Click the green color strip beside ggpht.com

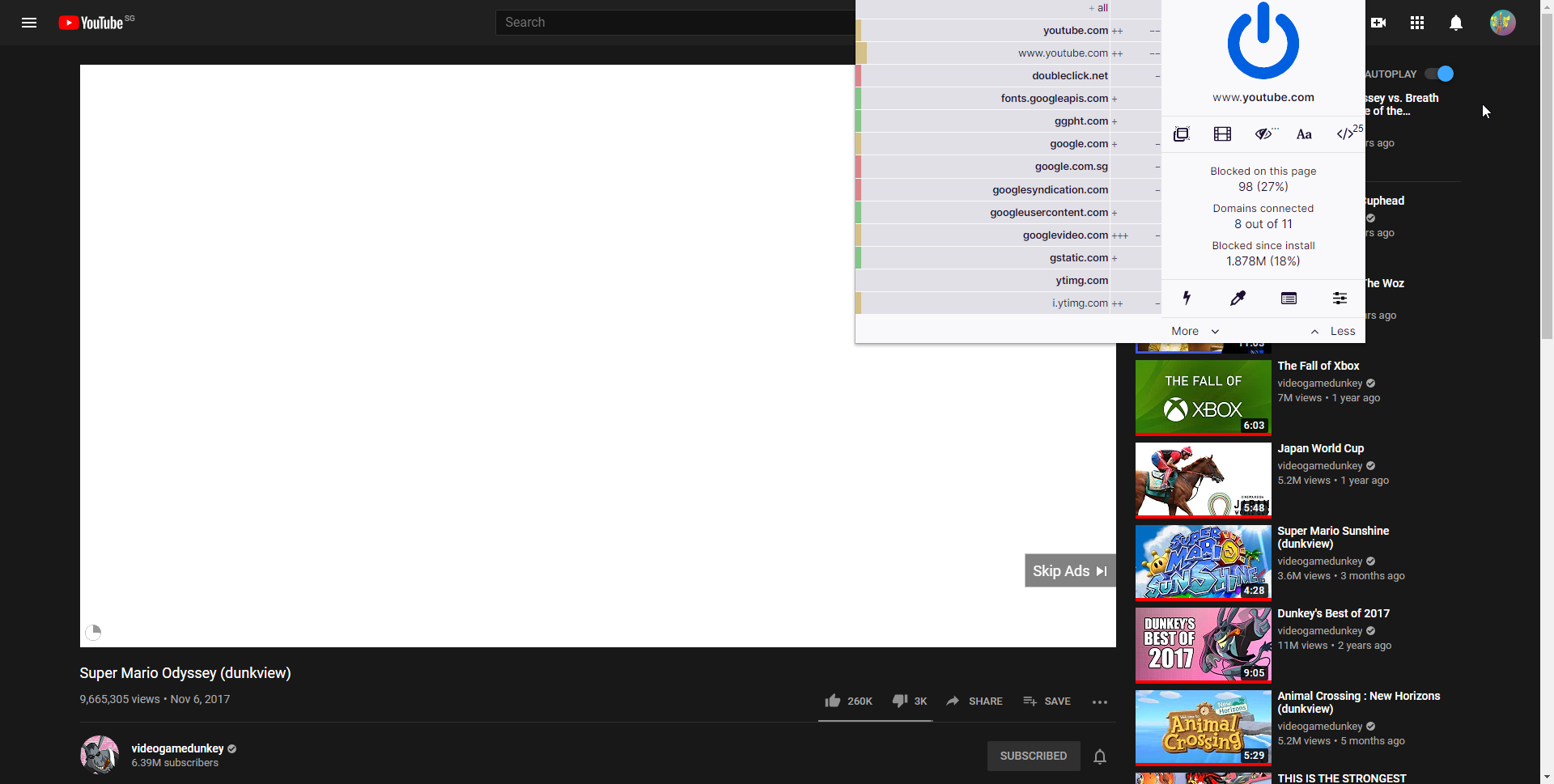858,121
